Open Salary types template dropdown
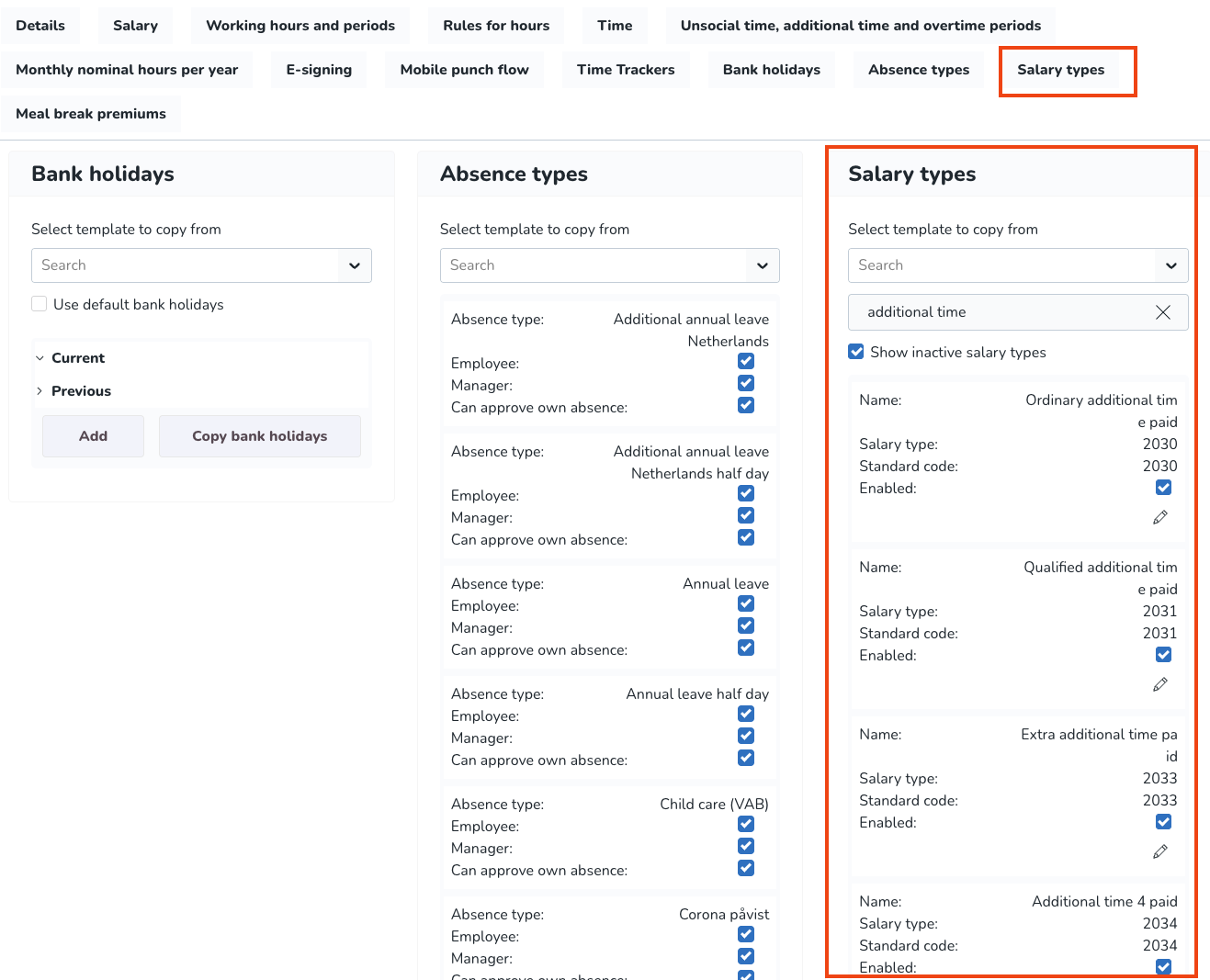 [x=1170, y=265]
